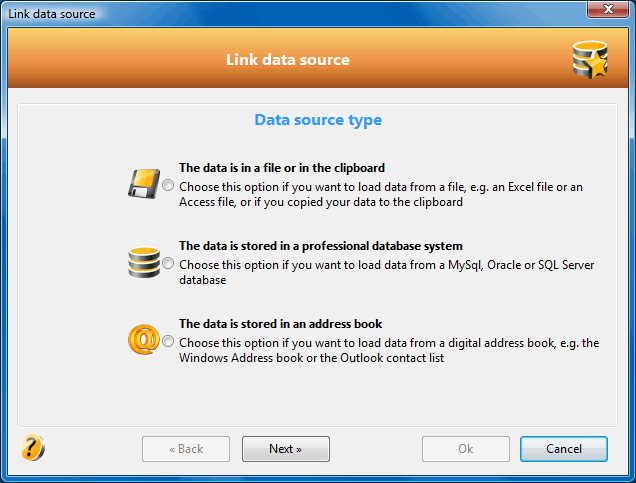Dismiss the dialog with Cancel
This screenshot has width=636, height=483.
pos(564,449)
